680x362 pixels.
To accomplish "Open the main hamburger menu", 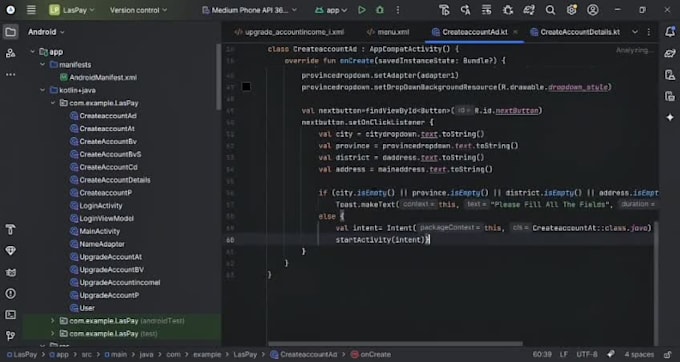I will coord(31,10).
